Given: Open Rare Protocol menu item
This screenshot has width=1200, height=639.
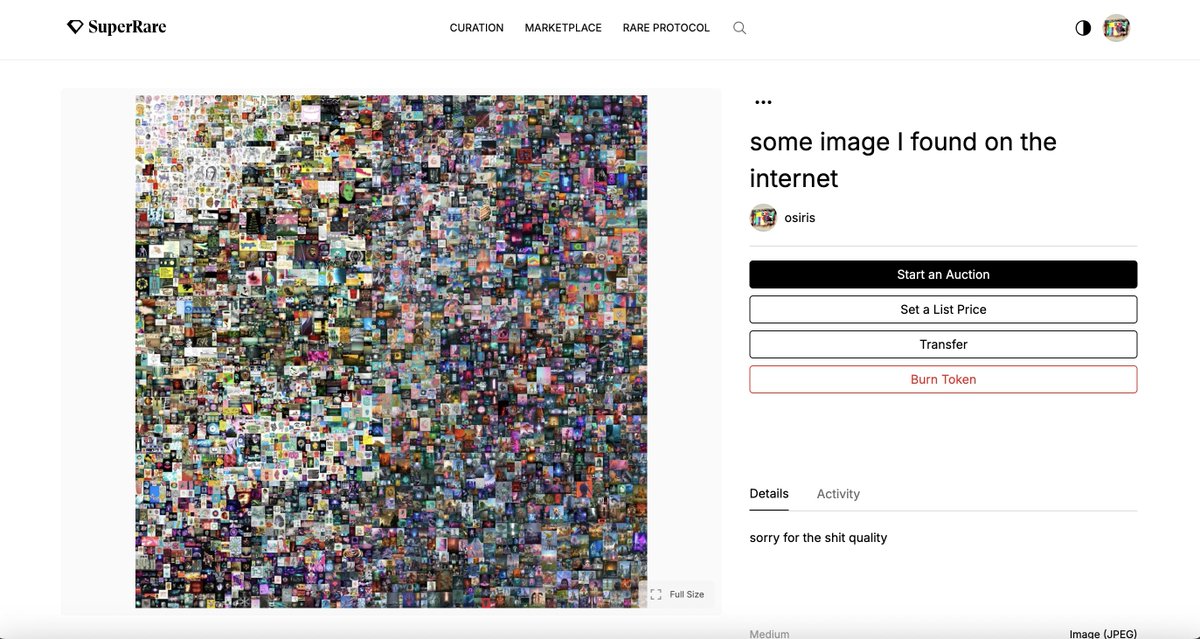Looking at the screenshot, I should point(666,28).
